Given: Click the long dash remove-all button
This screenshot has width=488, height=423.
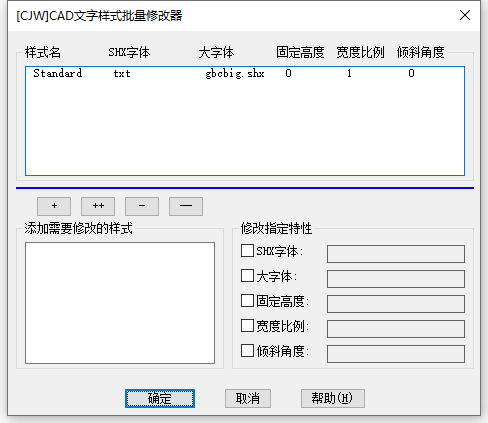Looking at the screenshot, I should point(186,206).
